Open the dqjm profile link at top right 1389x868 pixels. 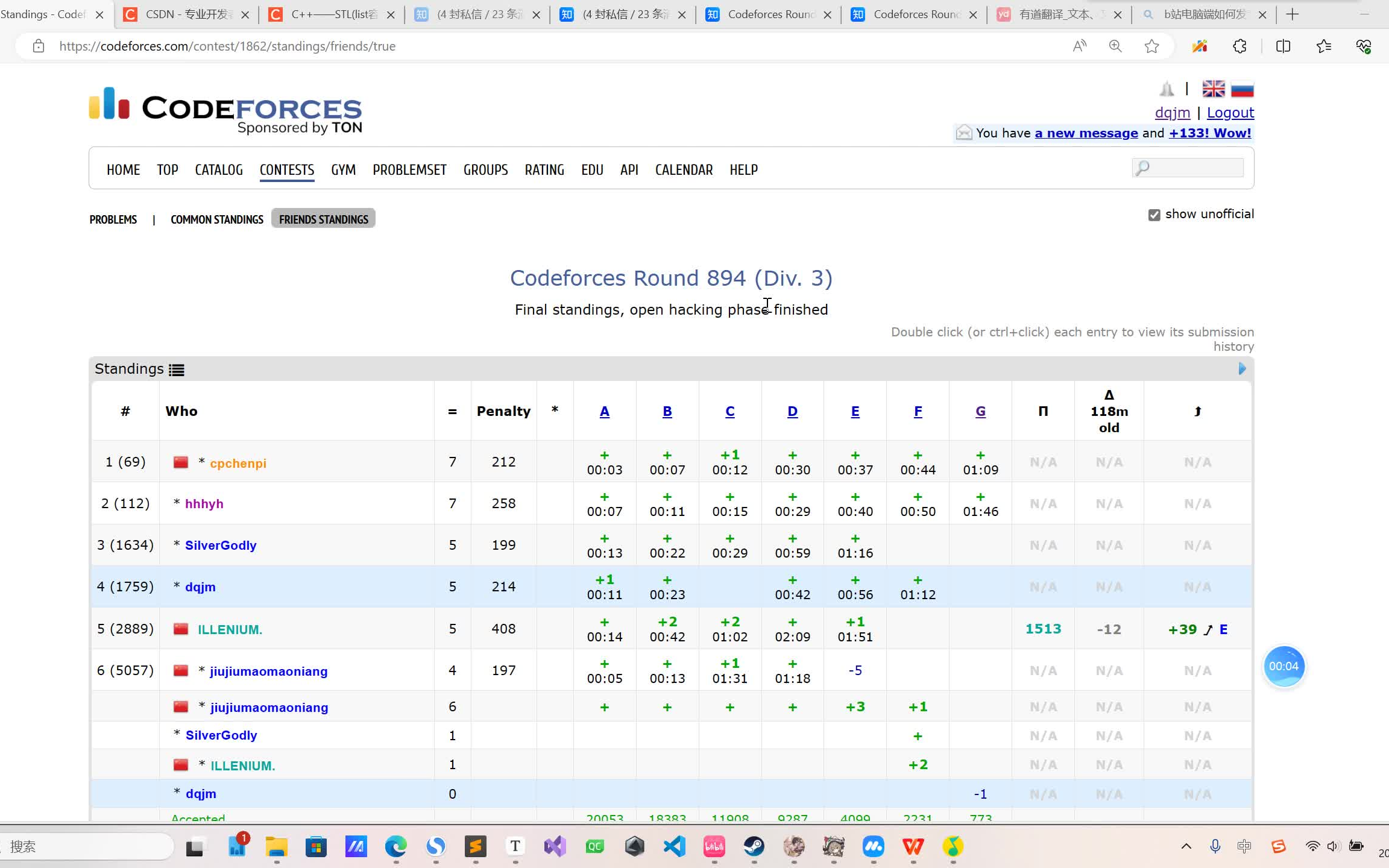pos(1172,113)
